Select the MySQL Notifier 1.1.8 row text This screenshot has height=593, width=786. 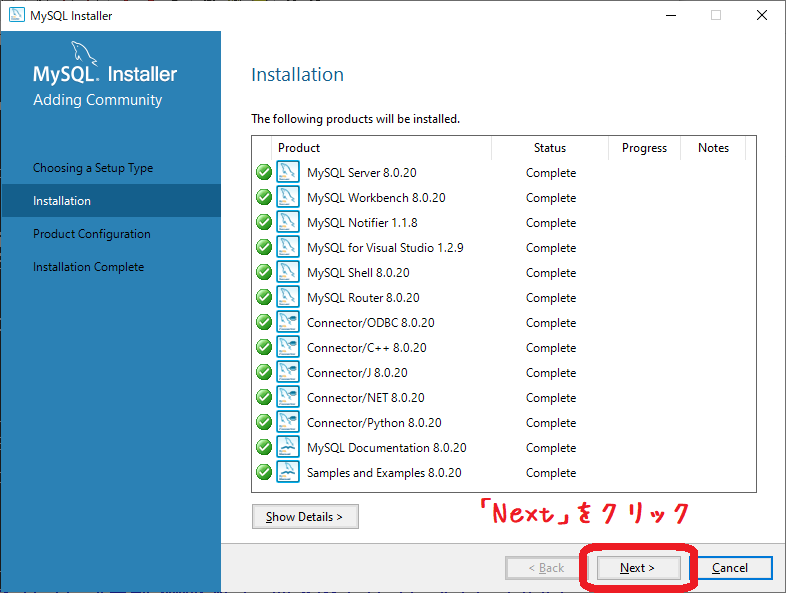[x=362, y=223]
